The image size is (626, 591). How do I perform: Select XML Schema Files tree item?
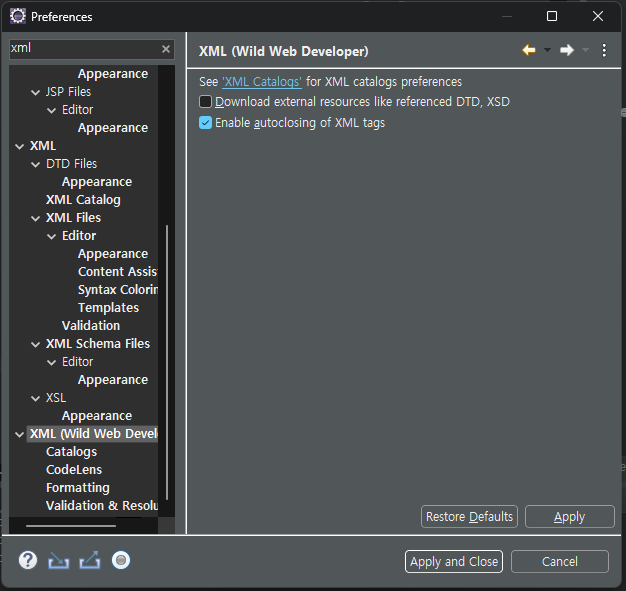98,343
